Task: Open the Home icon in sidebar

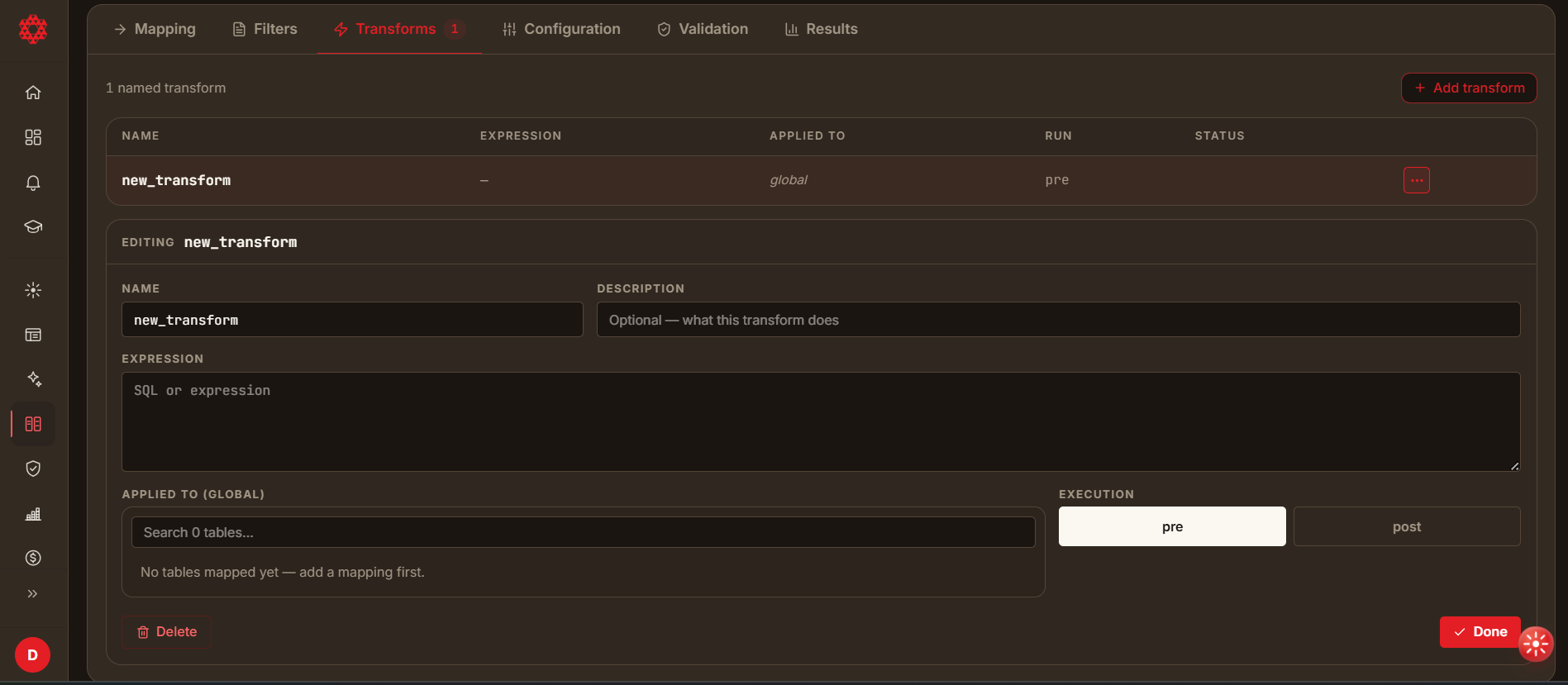Action: pyautogui.click(x=33, y=93)
